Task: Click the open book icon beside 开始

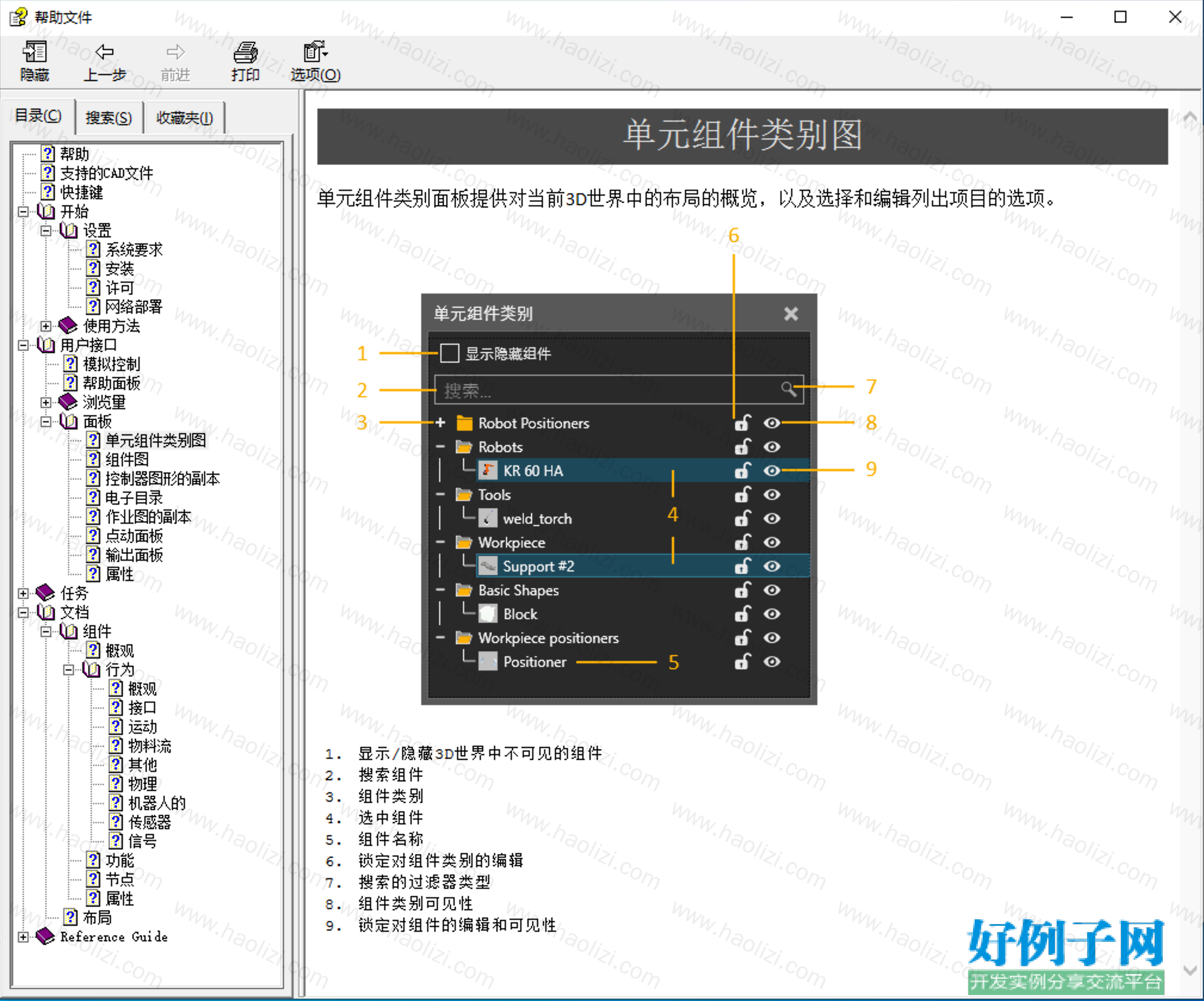Action: point(46,211)
